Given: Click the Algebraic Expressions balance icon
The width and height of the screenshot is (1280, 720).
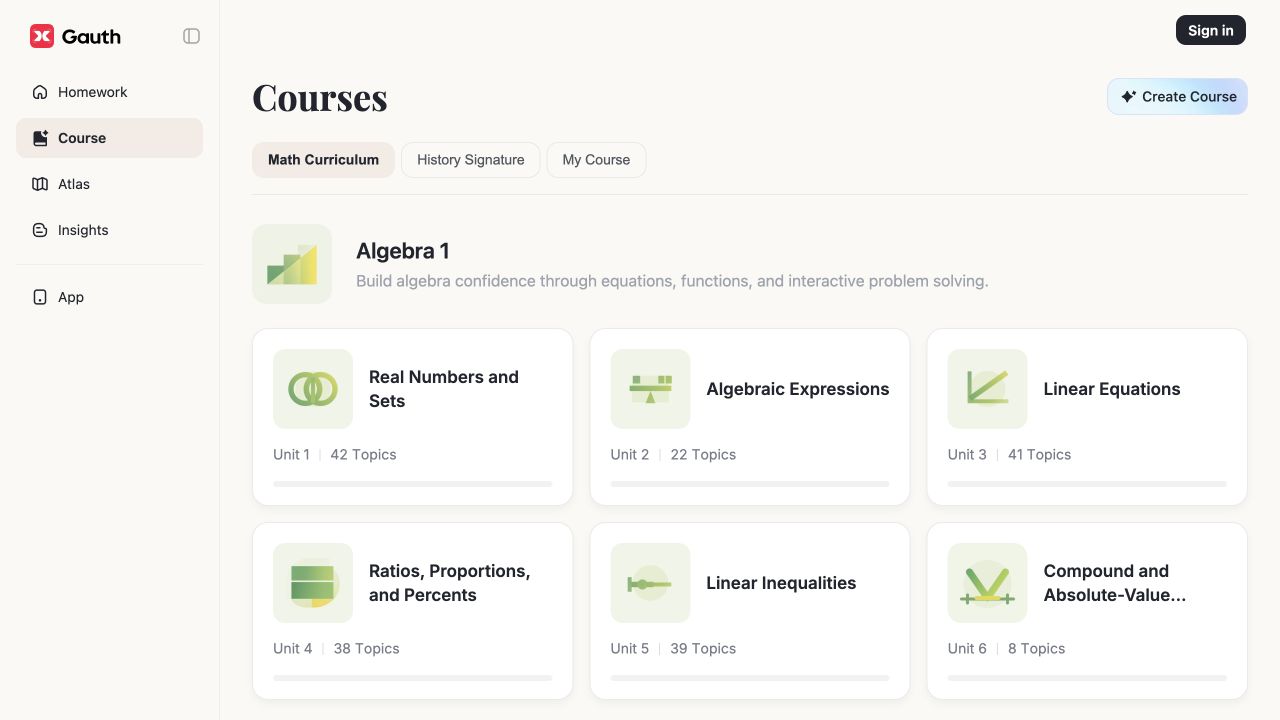Looking at the screenshot, I should [x=650, y=389].
